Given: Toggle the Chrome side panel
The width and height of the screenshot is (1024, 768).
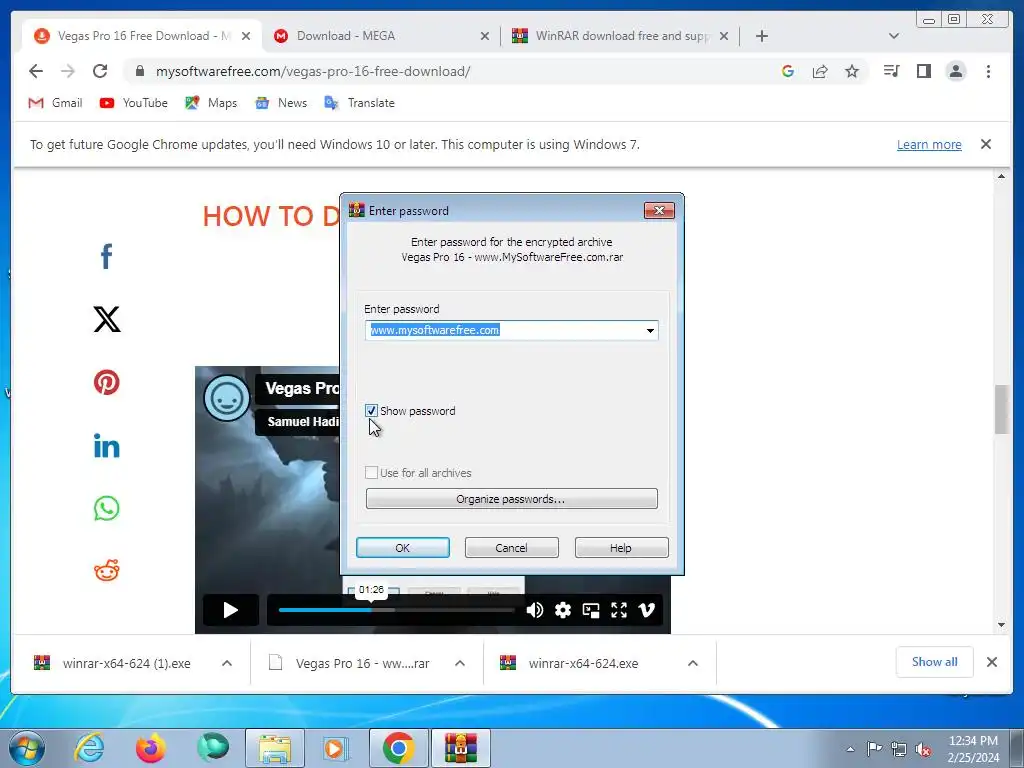Looking at the screenshot, I should (x=923, y=71).
